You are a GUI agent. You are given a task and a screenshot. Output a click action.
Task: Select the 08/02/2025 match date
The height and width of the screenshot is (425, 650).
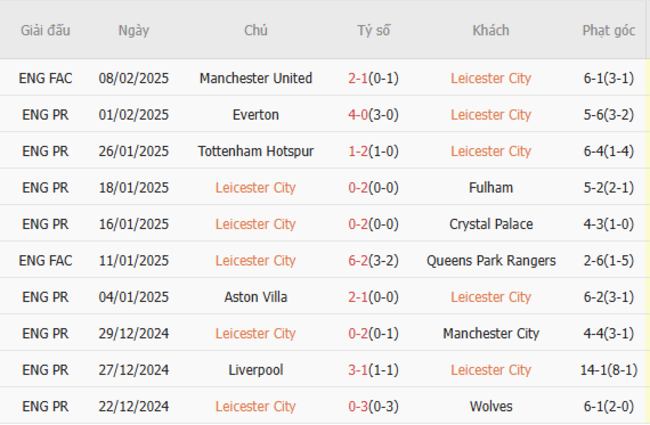point(133,78)
